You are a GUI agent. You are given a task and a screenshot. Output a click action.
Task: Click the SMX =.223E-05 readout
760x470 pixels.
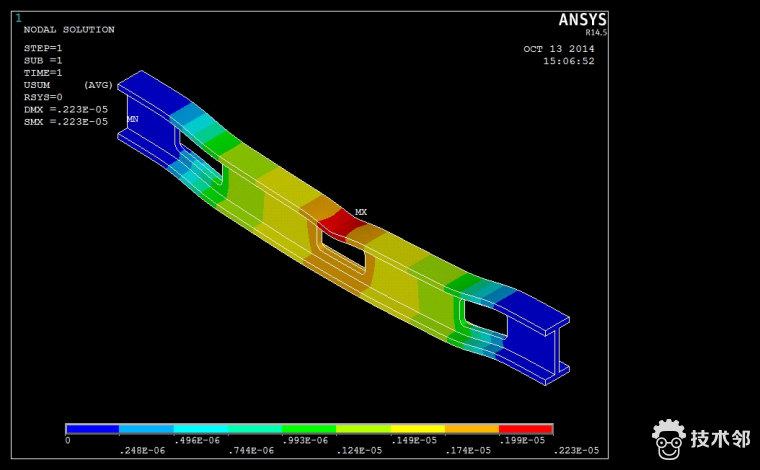[x=65, y=121]
